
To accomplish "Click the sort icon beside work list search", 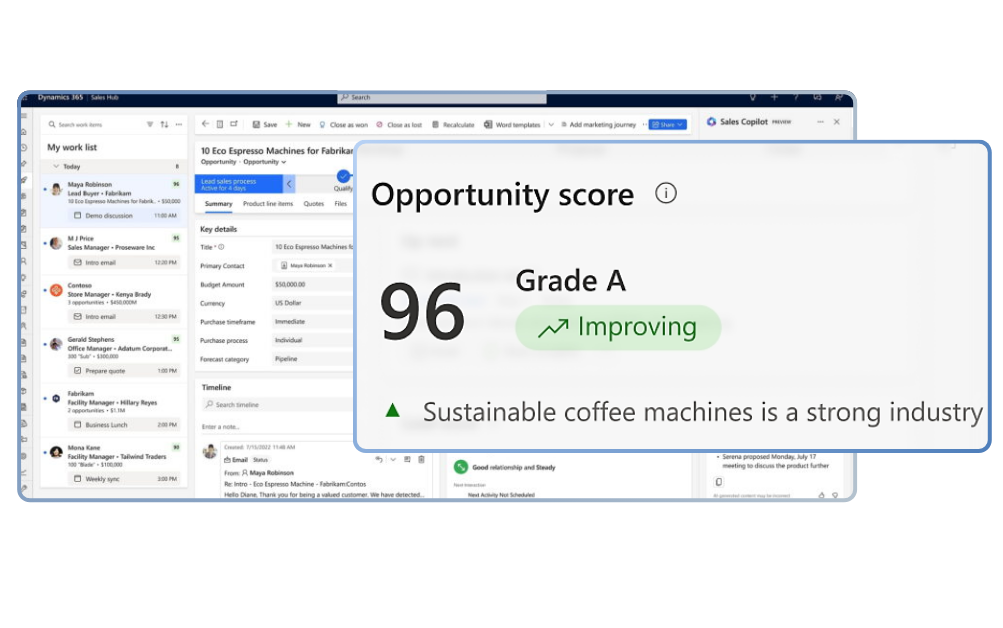I will coord(164,125).
